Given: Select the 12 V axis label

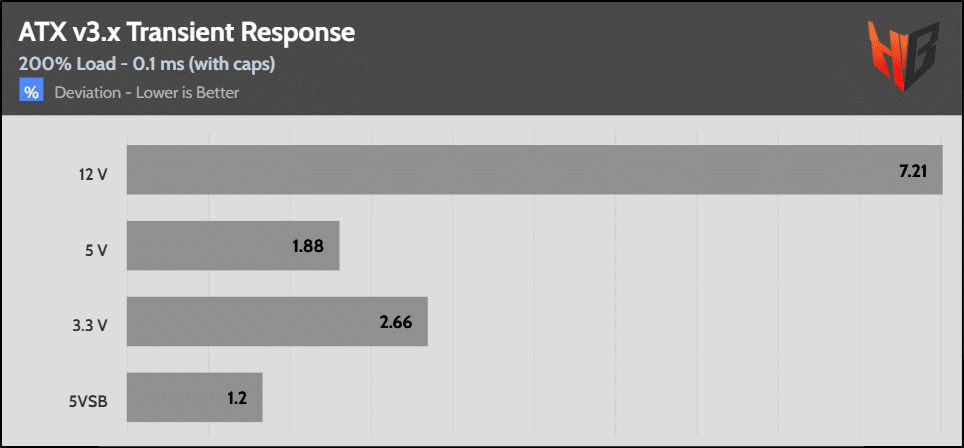Looking at the screenshot, I should point(93,174).
